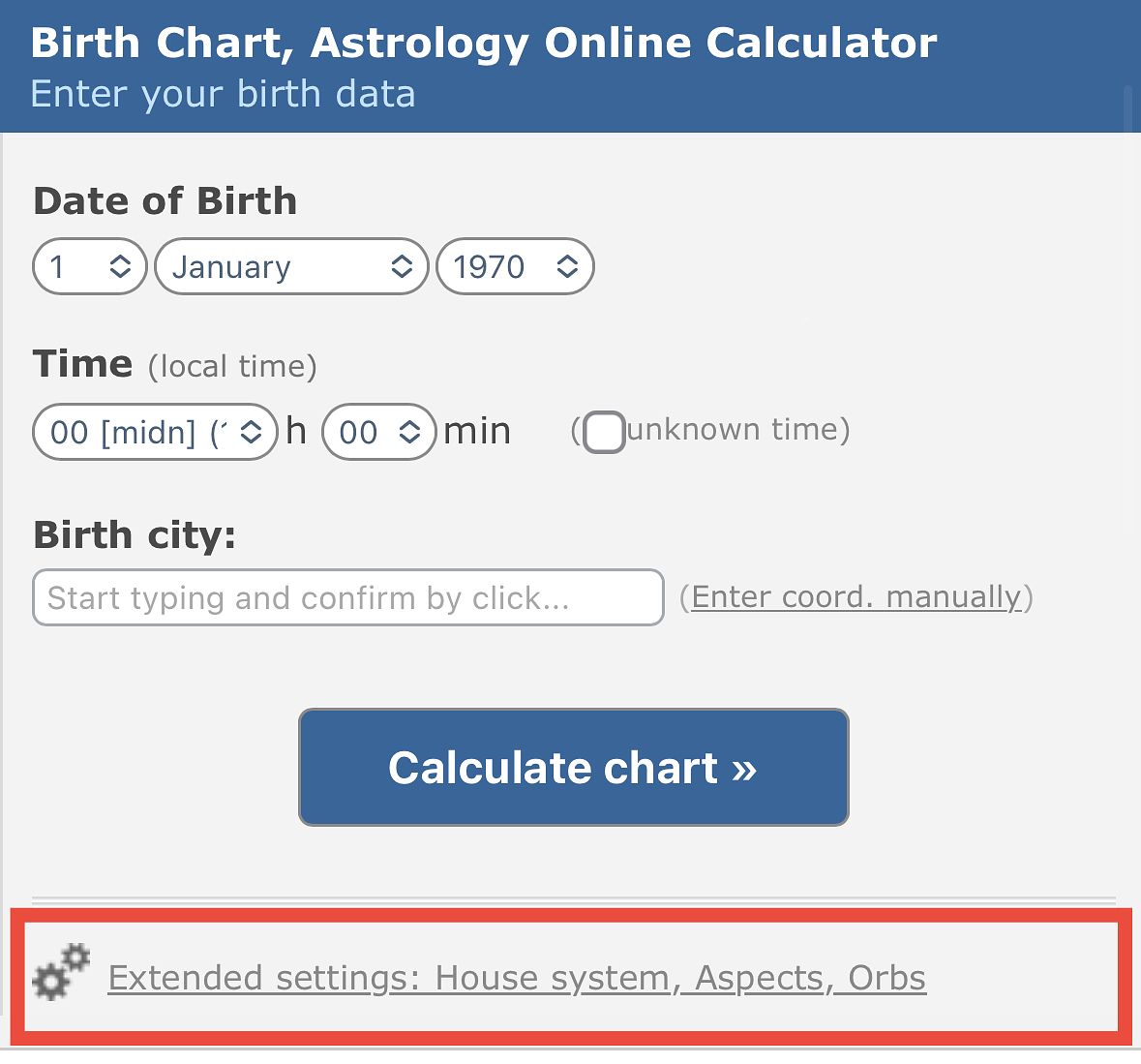The width and height of the screenshot is (1141, 1064).
Task: Open the day-of-birth dropdown showing 1
Action: click(89, 266)
